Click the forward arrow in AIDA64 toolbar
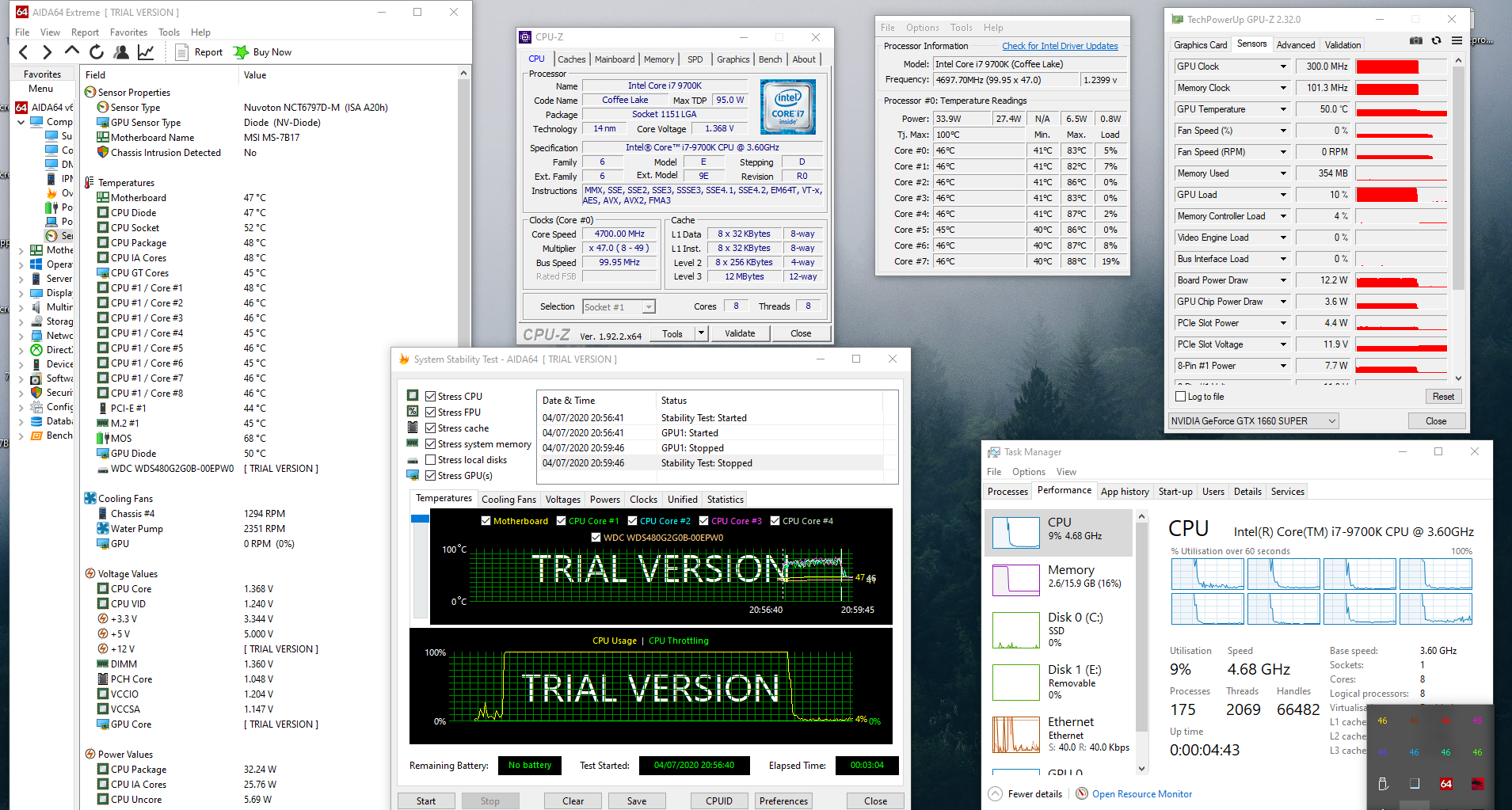The width and height of the screenshot is (1512, 810). click(48, 52)
